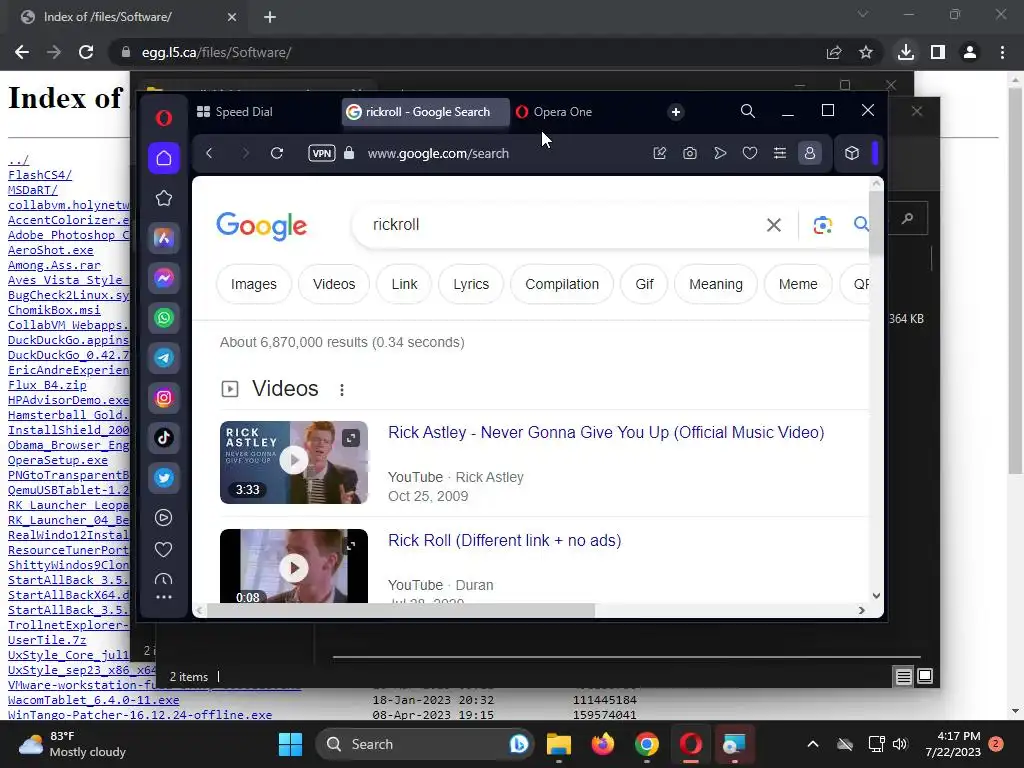This screenshot has height=768, width=1024.
Task: Open the Player icon in Opera sidebar
Action: 164,518
